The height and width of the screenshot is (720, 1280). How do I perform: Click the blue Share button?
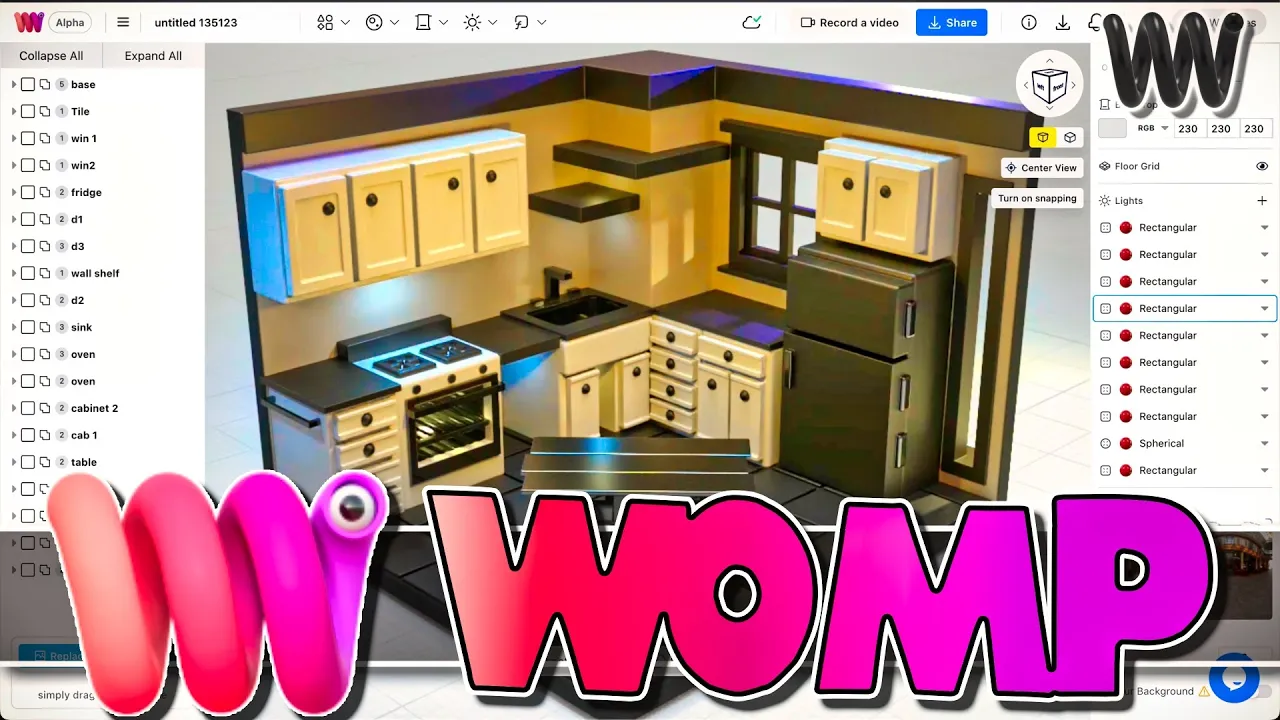tap(951, 22)
